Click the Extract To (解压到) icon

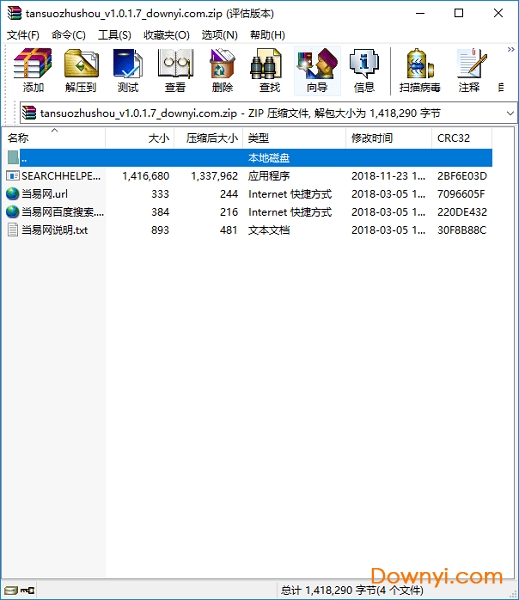81,70
